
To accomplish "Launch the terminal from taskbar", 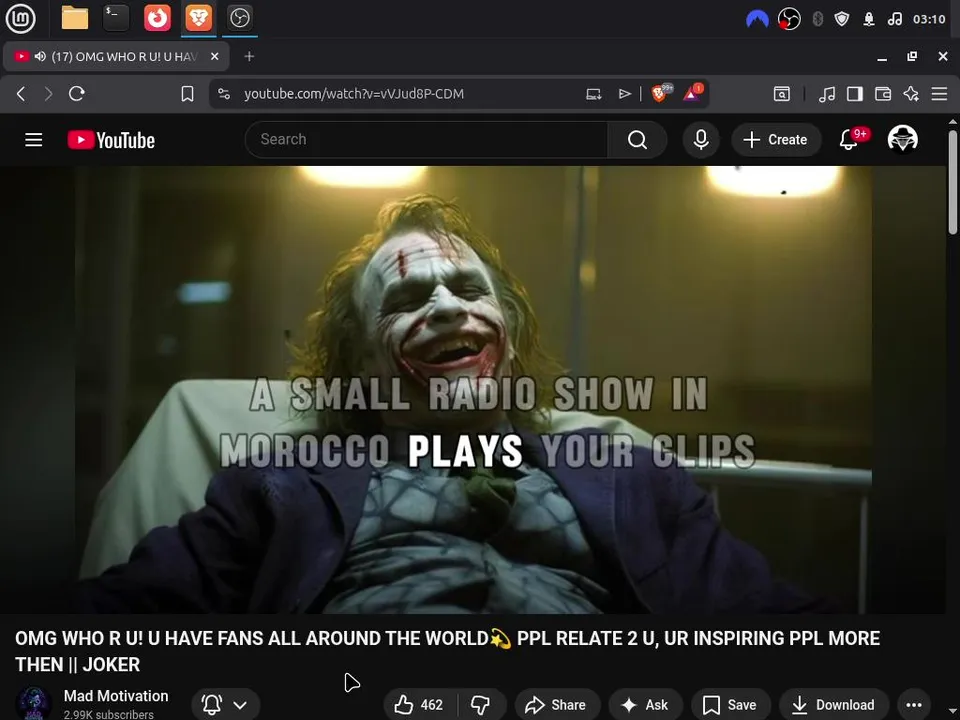I will click(116, 18).
